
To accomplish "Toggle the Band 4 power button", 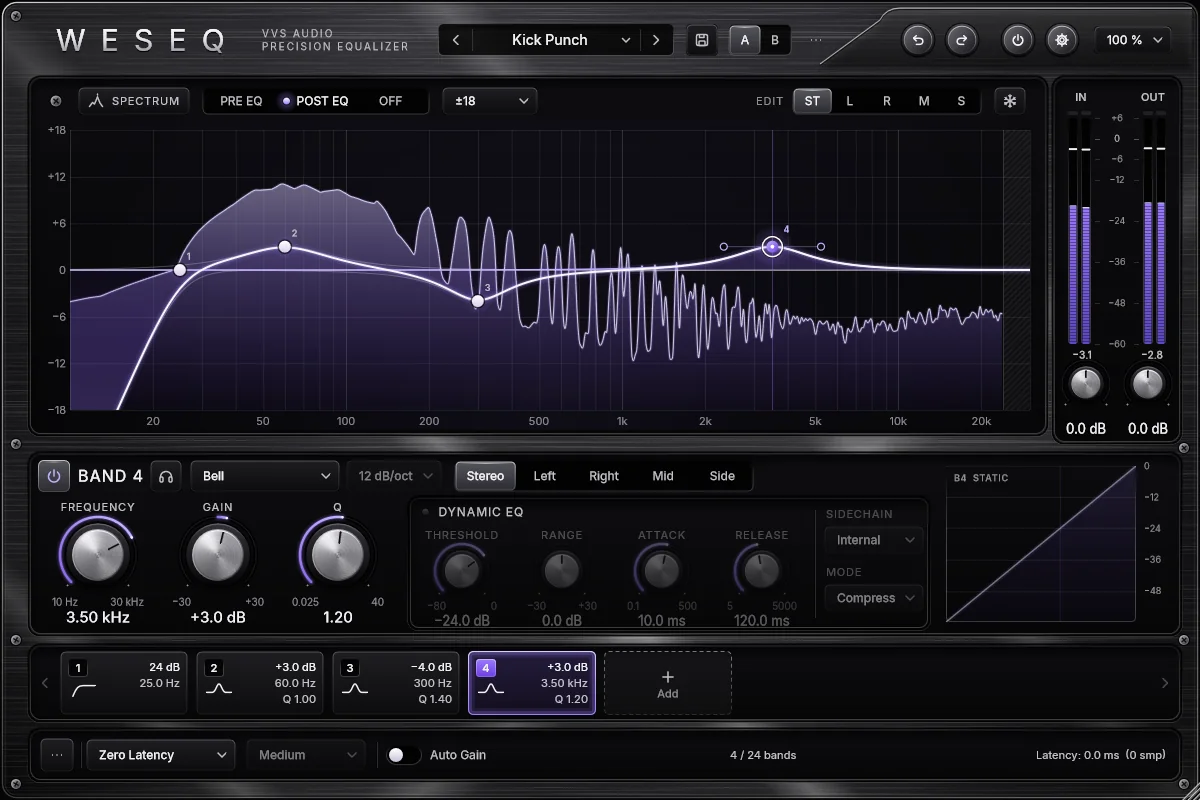I will pos(54,476).
